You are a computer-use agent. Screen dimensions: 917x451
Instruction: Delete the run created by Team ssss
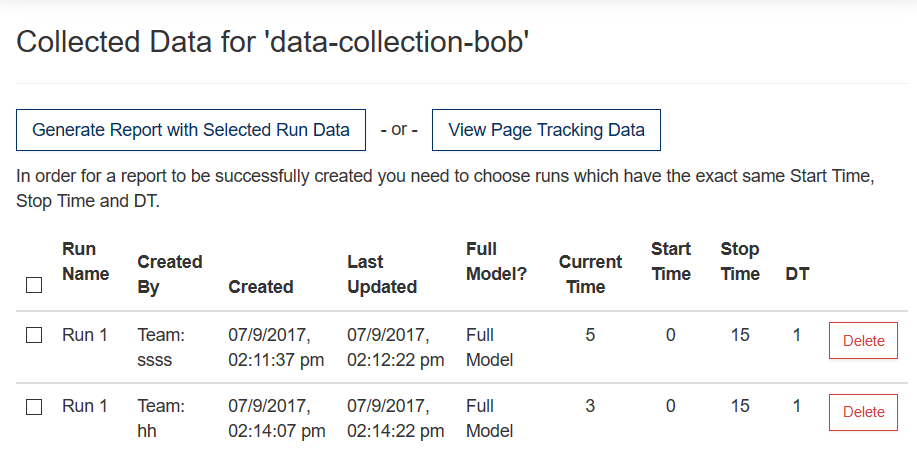863,341
